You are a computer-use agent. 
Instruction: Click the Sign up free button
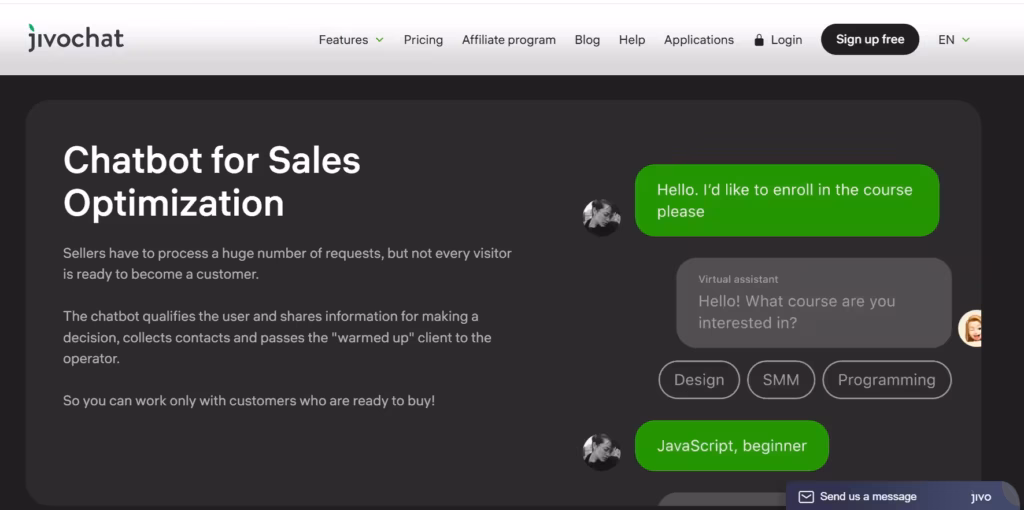pyautogui.click(x=870, y=39)
